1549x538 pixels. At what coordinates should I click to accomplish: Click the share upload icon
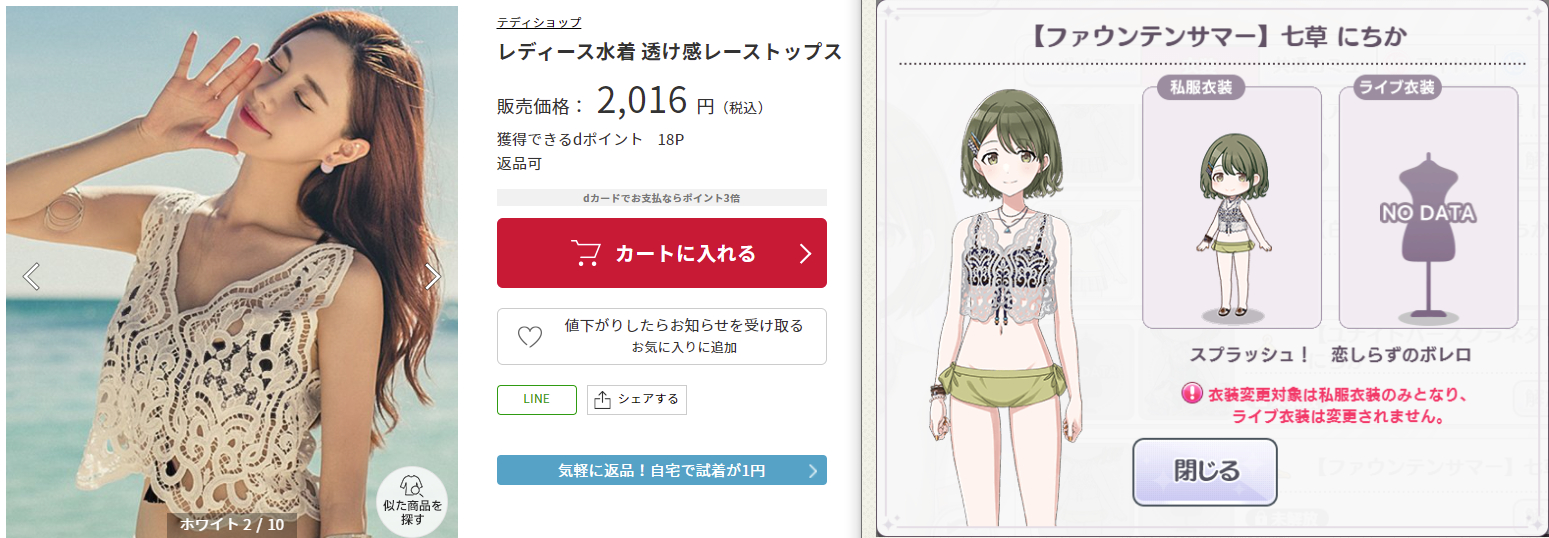point(602,399)
